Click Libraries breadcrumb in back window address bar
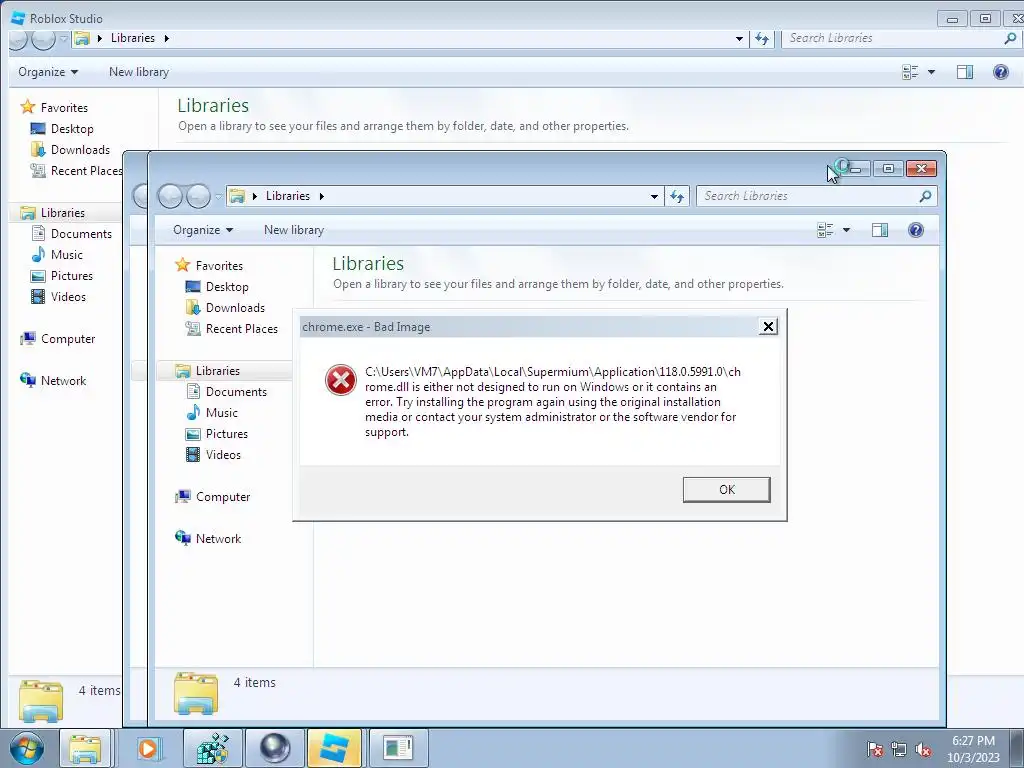This screenshot has width=1024, height=768. [x=133, y=38]
